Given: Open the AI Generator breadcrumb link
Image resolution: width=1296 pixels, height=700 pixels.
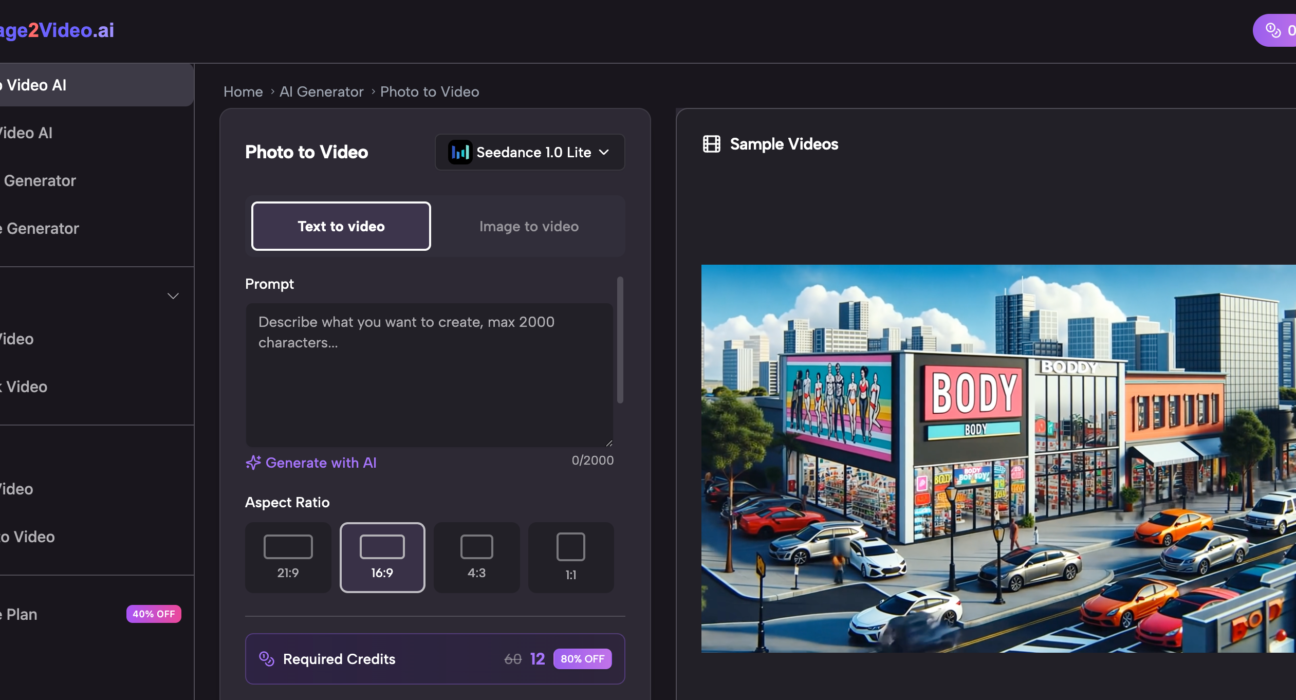Looking at the screenshot, I should click(321, 91).
